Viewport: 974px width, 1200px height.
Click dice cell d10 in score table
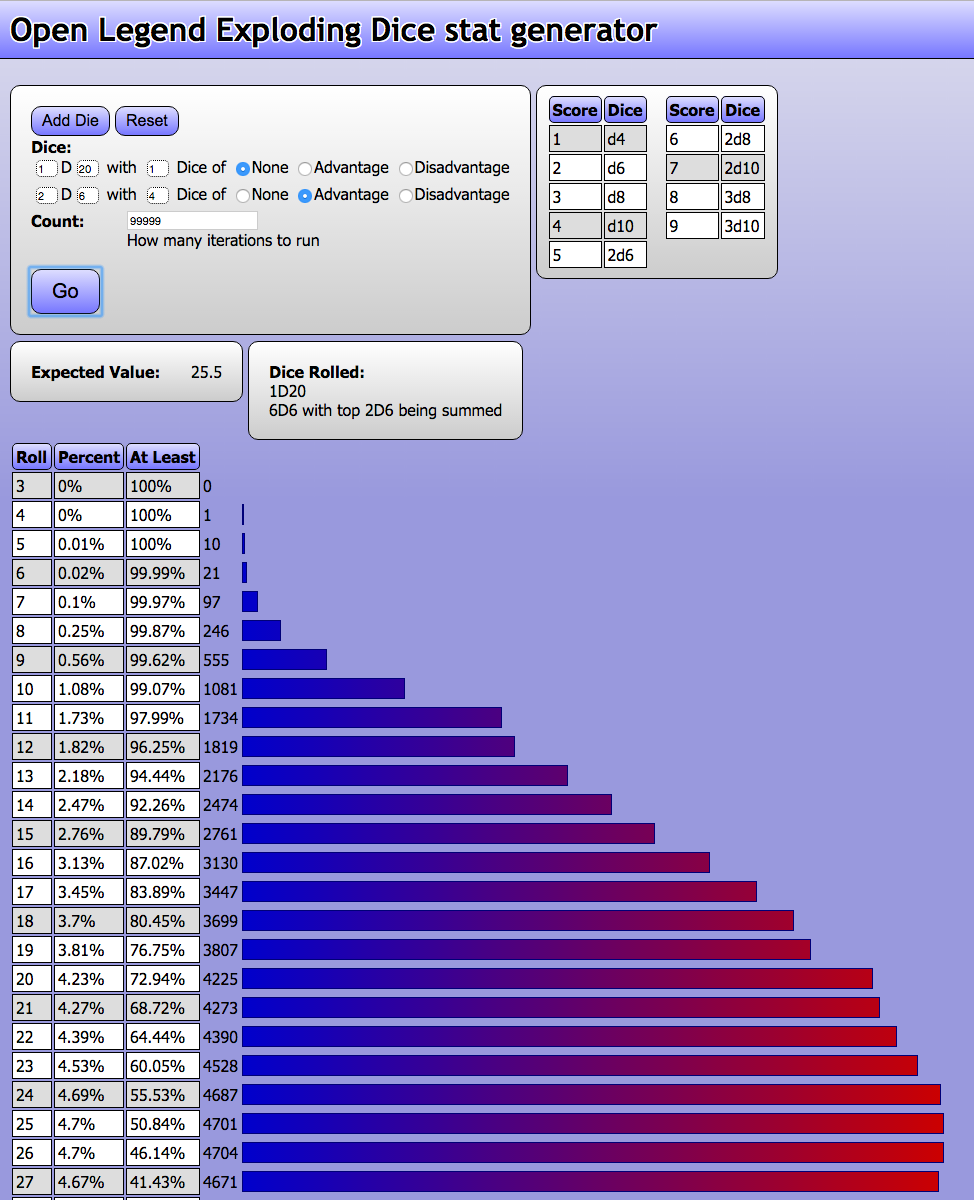pyautogui.click(x=626, y=225)
